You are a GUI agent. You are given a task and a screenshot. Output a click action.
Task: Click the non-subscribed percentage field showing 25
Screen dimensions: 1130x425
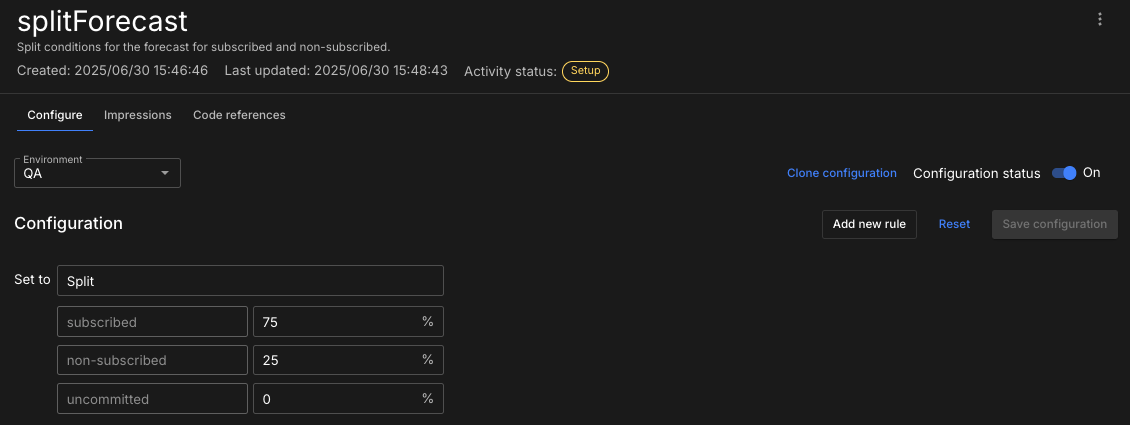335,360
